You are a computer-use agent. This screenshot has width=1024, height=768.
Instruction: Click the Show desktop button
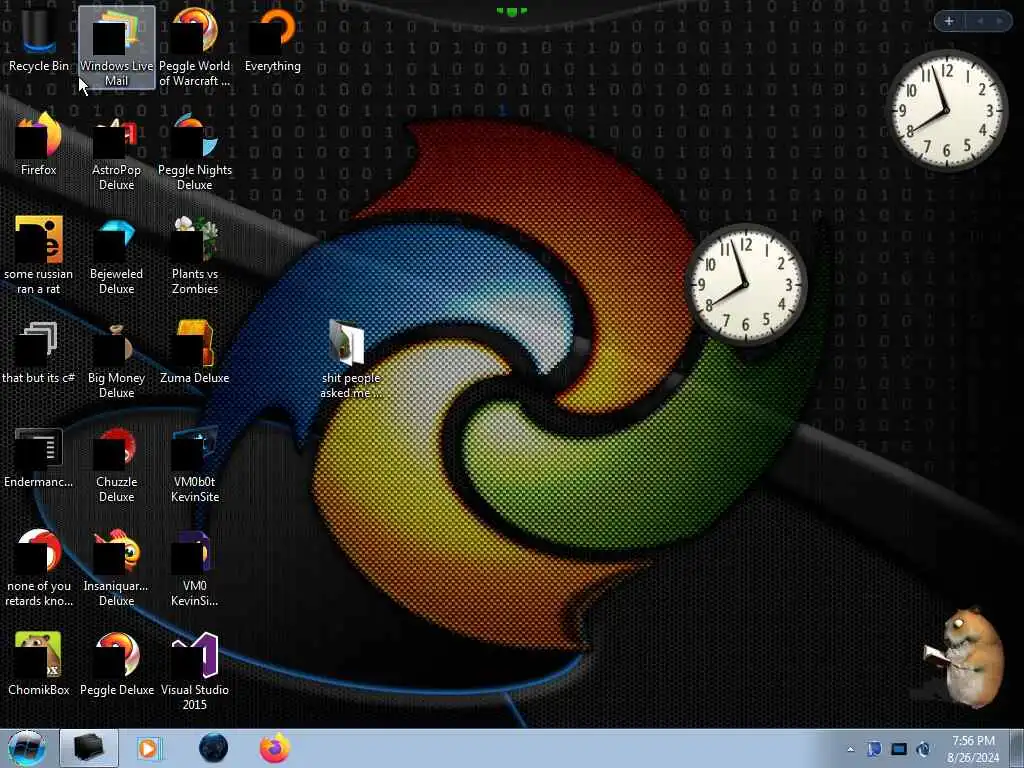click(x=1017, y=748)
